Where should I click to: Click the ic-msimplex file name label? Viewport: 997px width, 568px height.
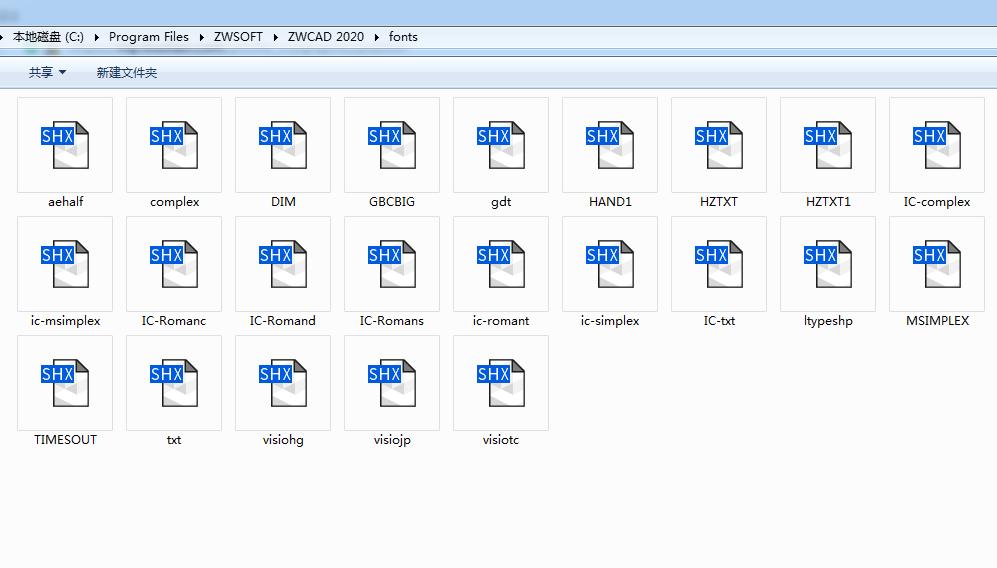(x=65, y=321)
